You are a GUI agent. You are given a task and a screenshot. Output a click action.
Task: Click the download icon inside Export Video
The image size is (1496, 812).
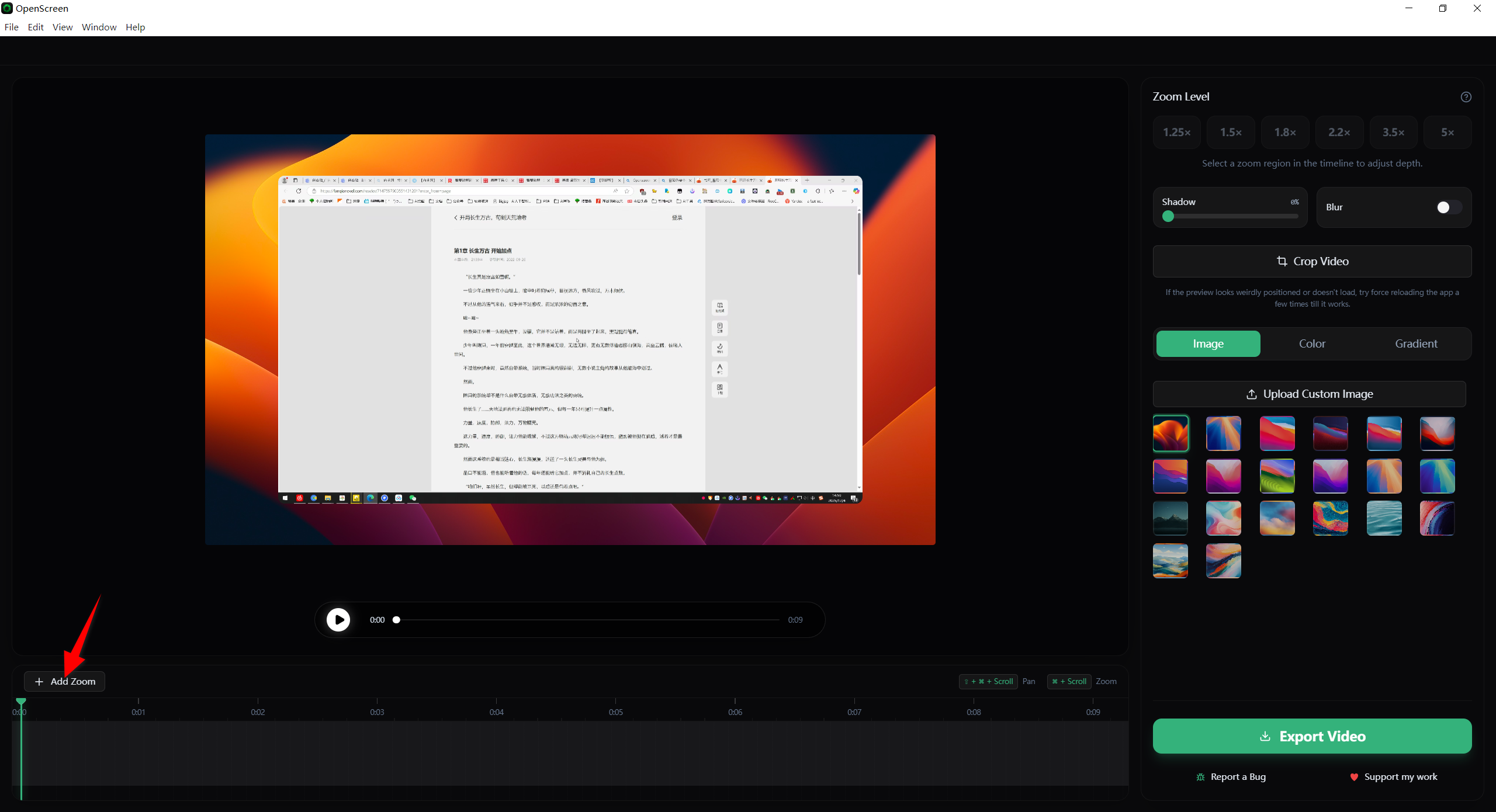tap(1266, 735)
